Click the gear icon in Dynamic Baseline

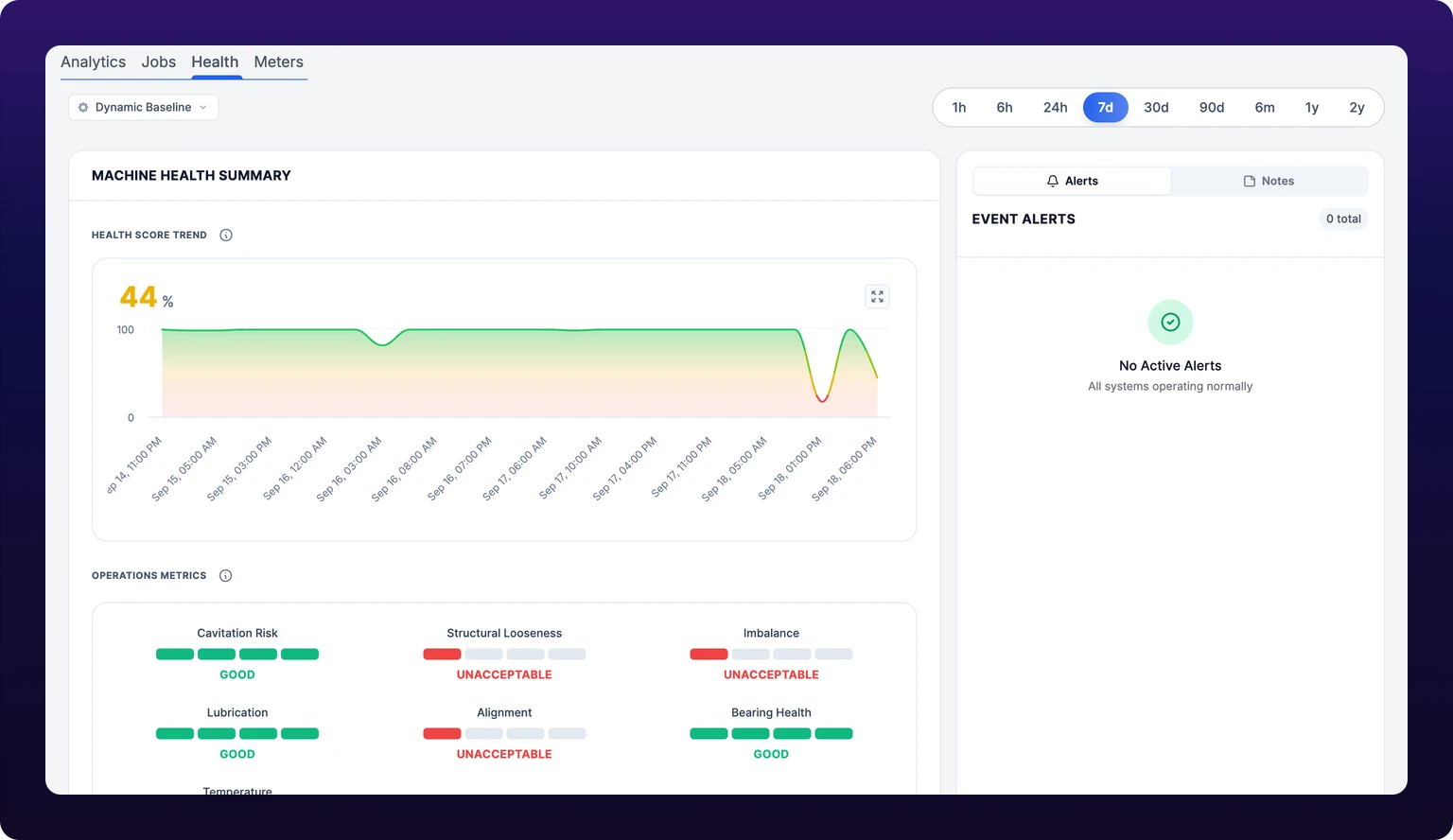(83, 108)
